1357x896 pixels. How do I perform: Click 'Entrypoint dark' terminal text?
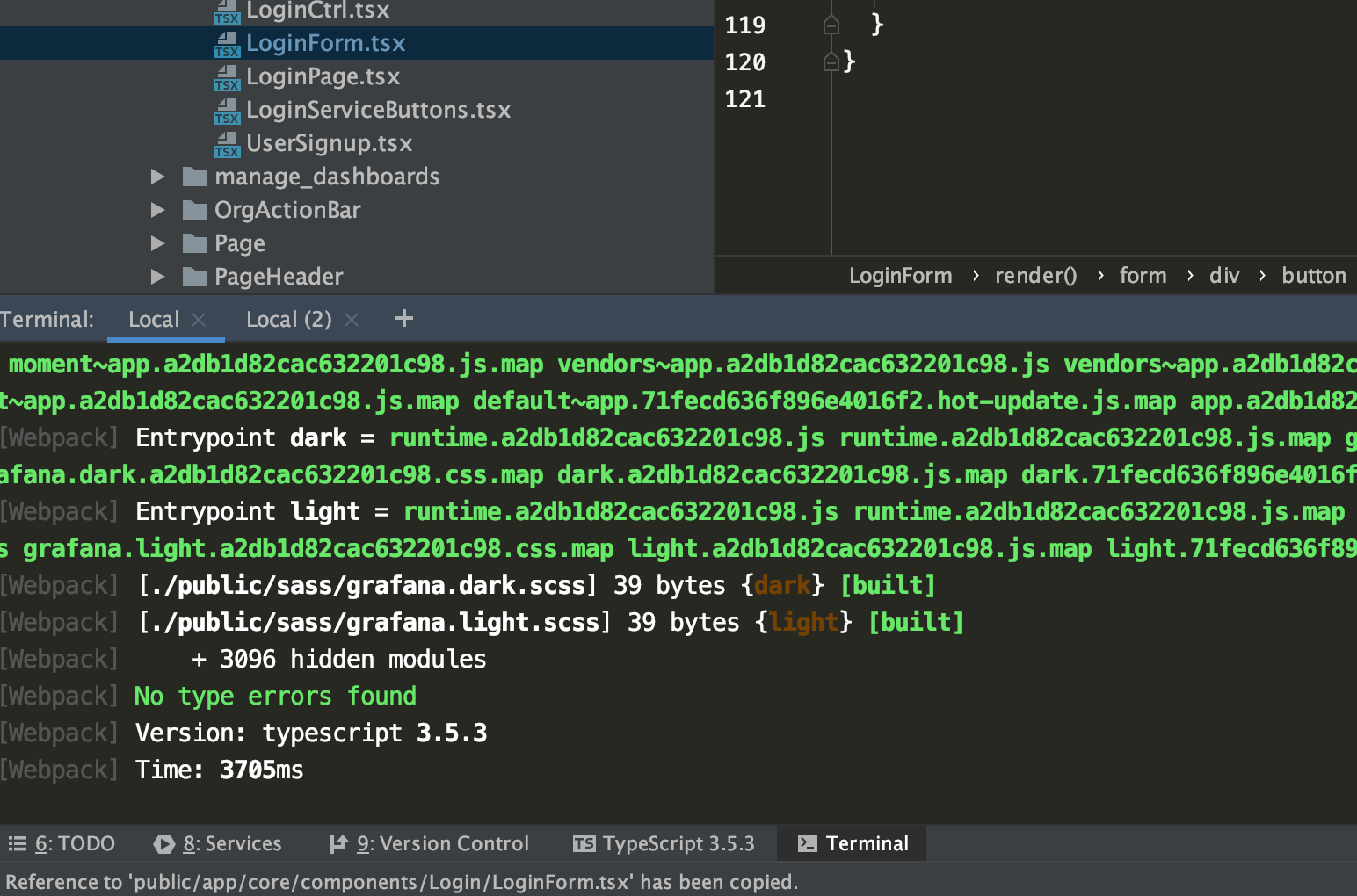coord(241,437)
